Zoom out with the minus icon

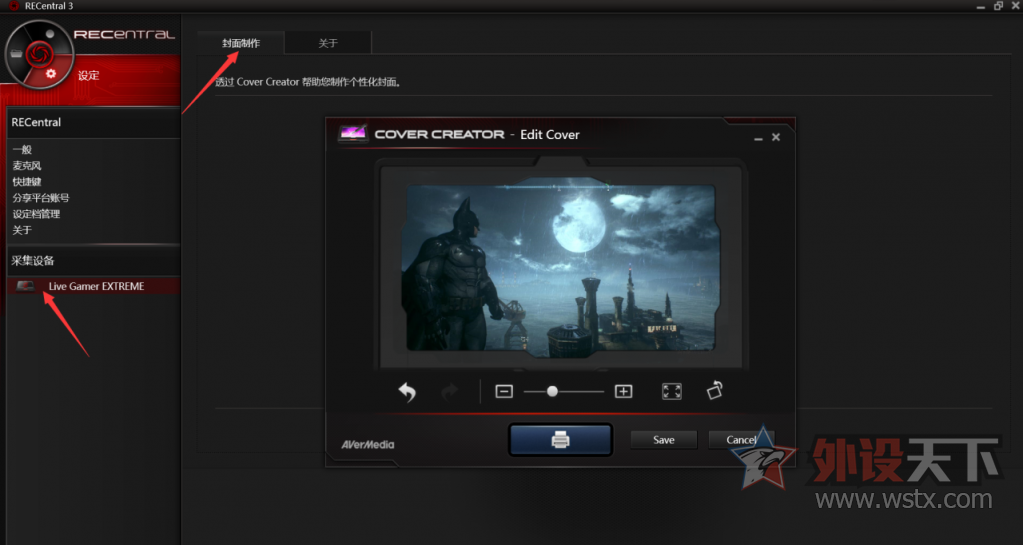pyautogui.click(x=504, y=391)
